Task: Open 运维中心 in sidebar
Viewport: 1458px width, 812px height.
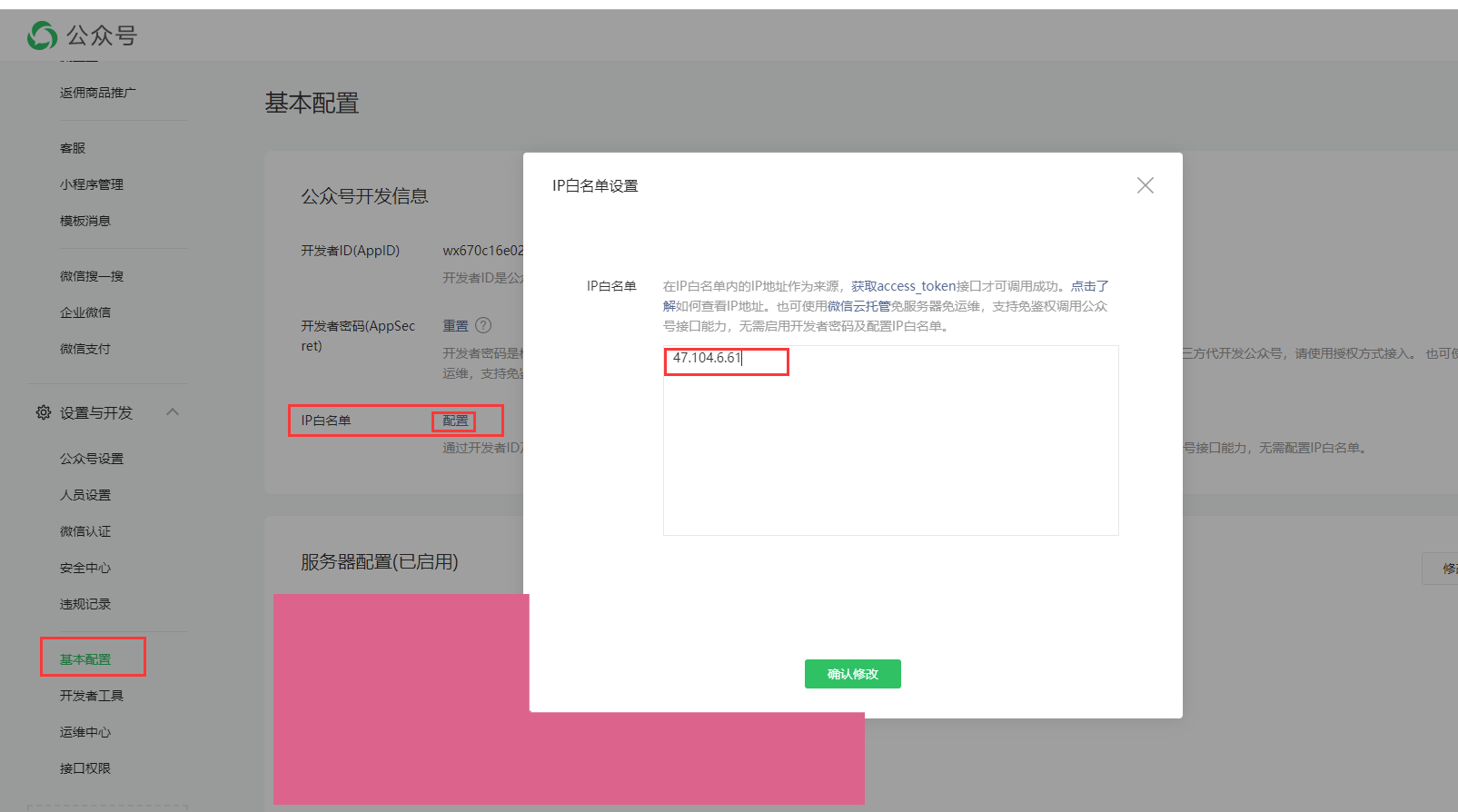Action: coord(85,732)
